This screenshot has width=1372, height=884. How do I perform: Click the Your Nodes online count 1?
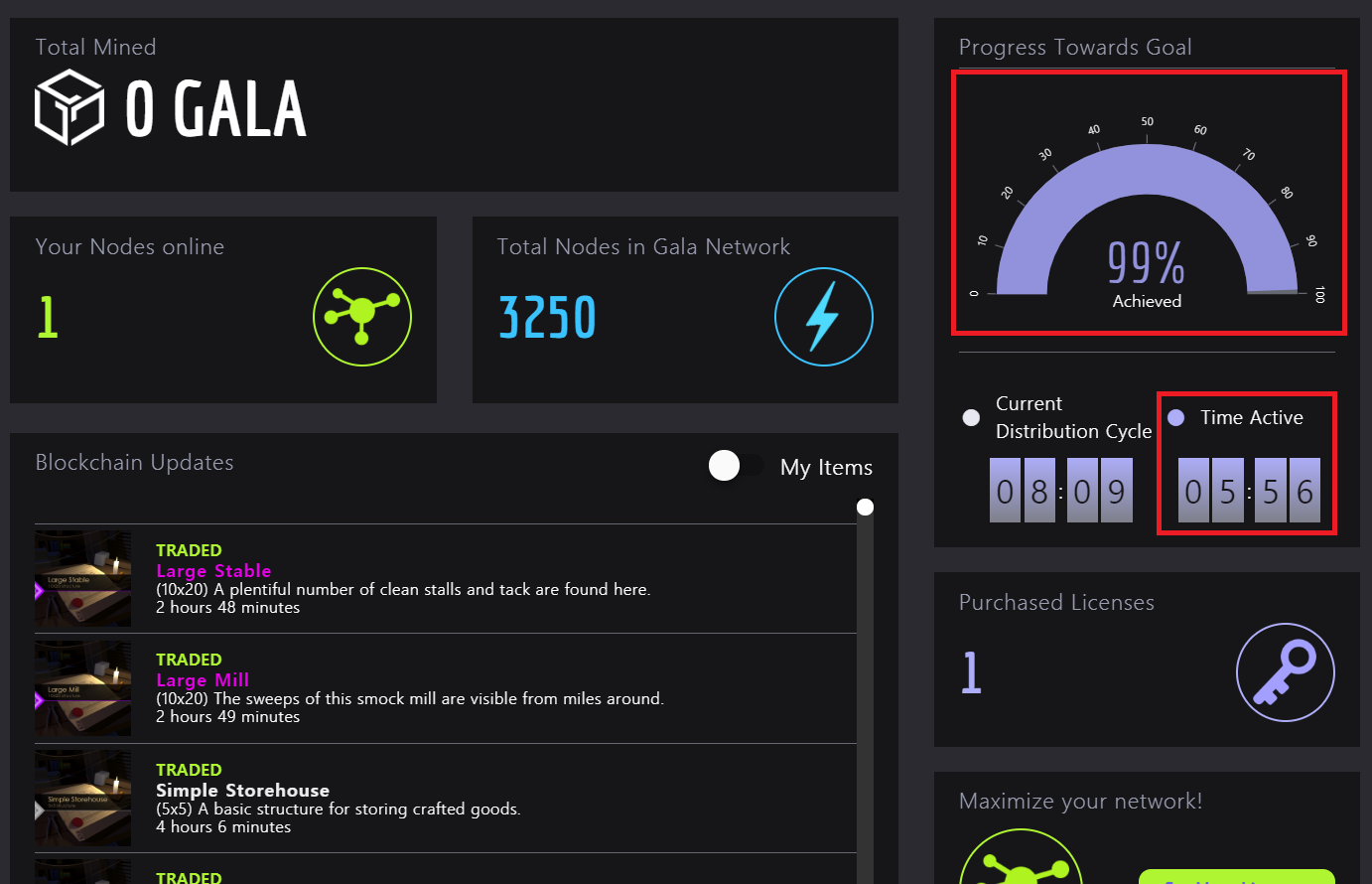point(48,318)
